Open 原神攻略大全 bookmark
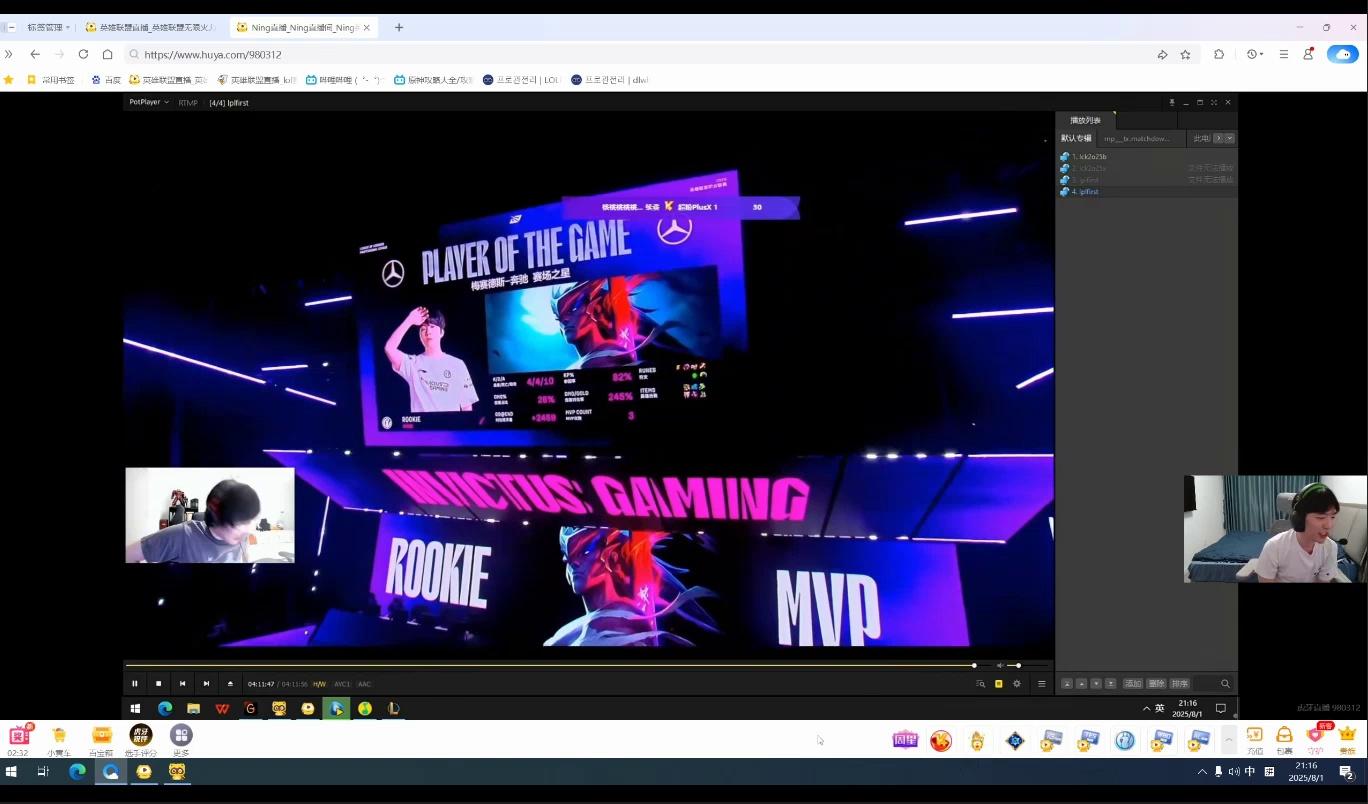 (433, 79)
